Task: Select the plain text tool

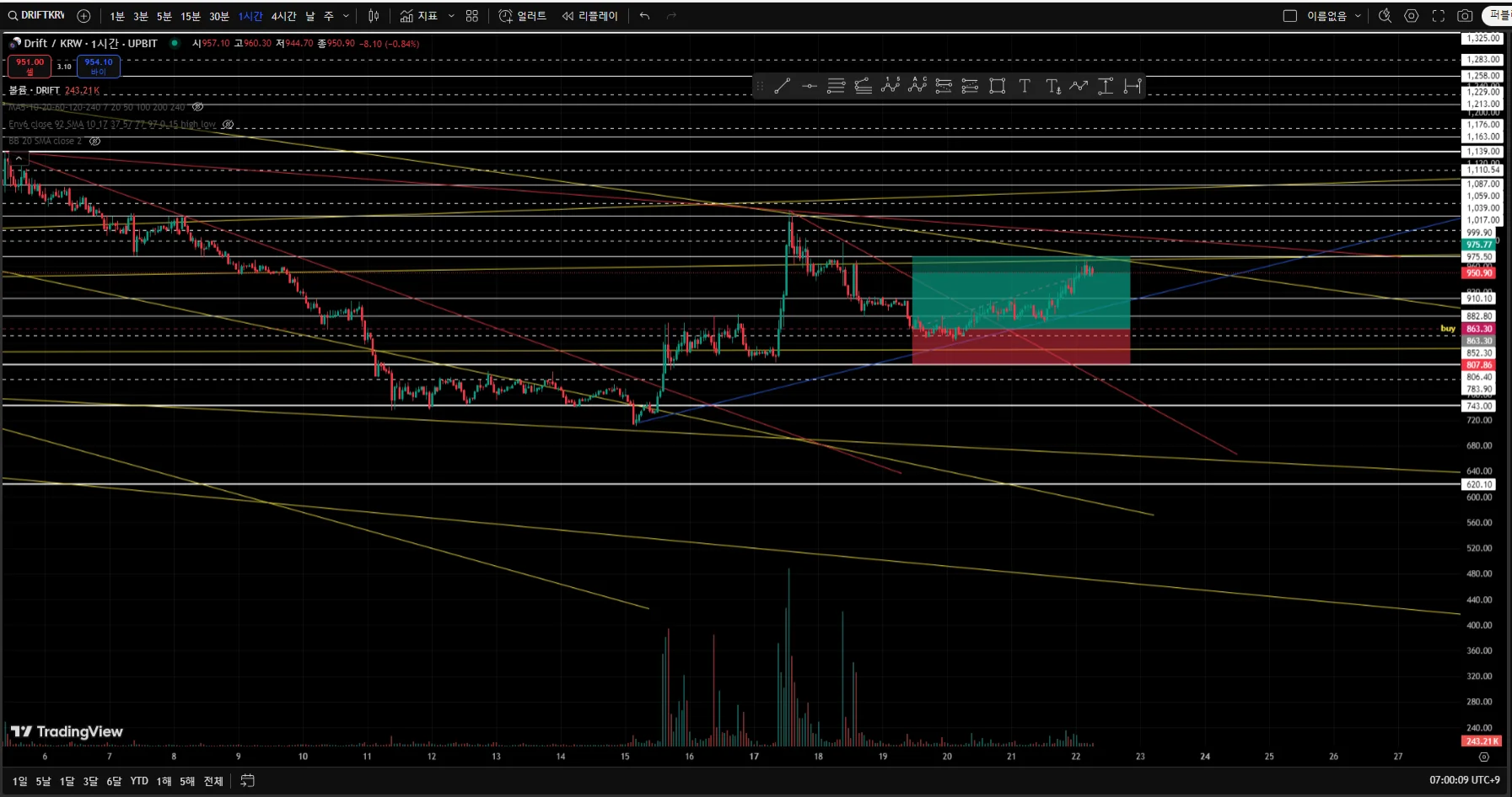Action: coord(1025,86)
